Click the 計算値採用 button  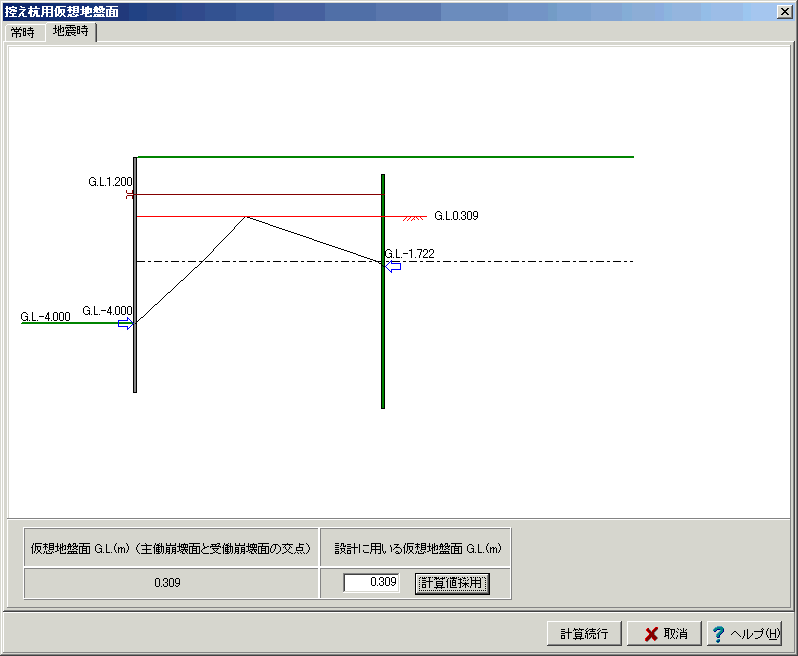[452, 583]
